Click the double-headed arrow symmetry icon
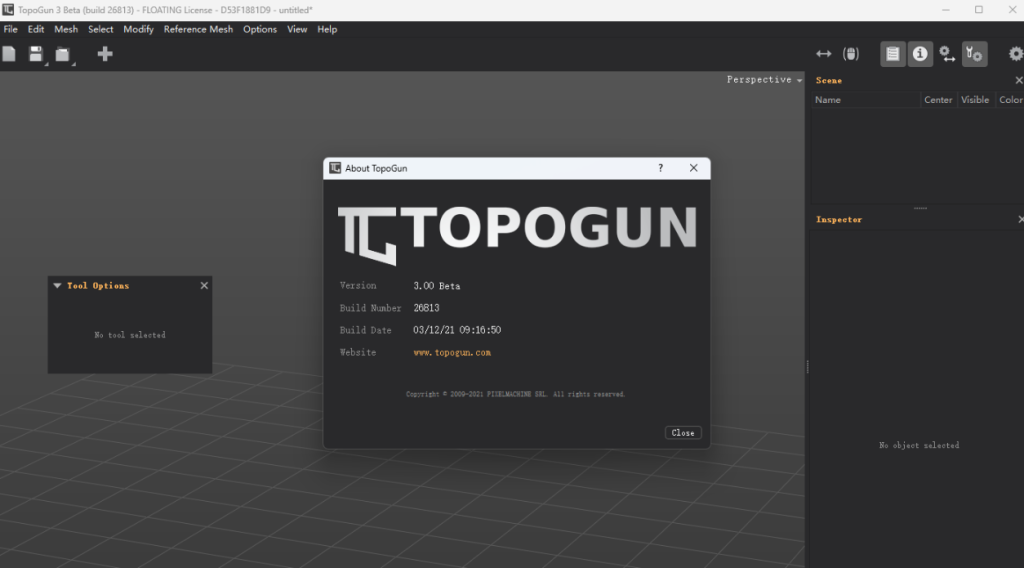1024x568 pixels. click(x=823, y=54)
